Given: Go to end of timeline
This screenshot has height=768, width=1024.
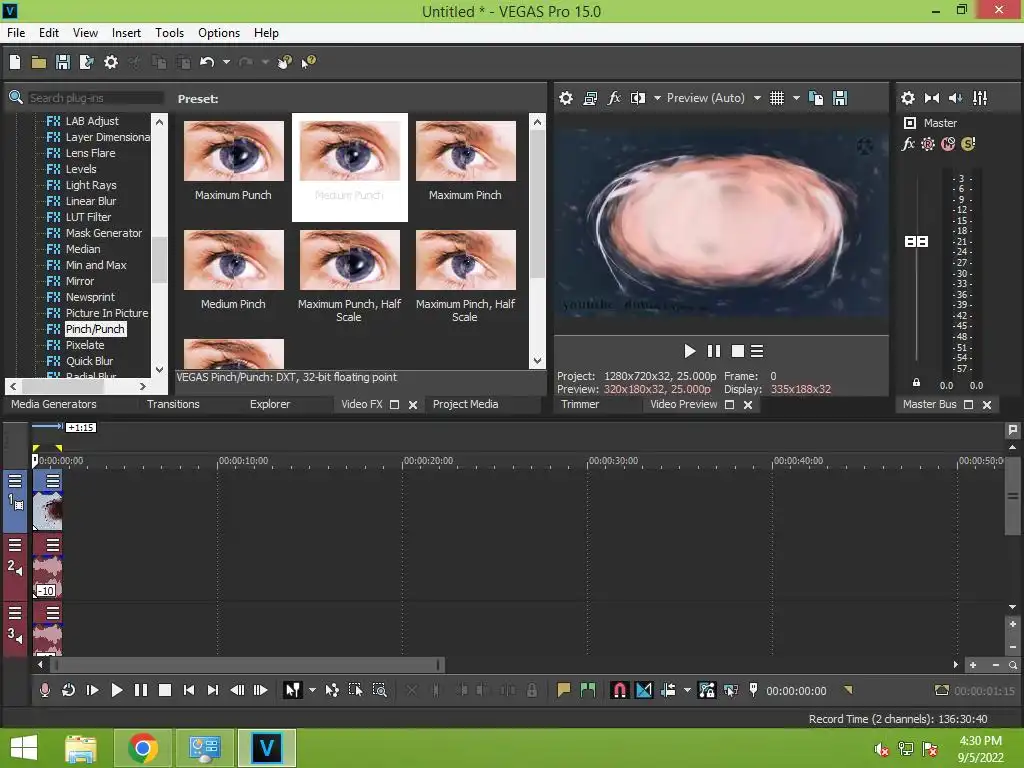Looking at the screenshot, I should [213, 690].
